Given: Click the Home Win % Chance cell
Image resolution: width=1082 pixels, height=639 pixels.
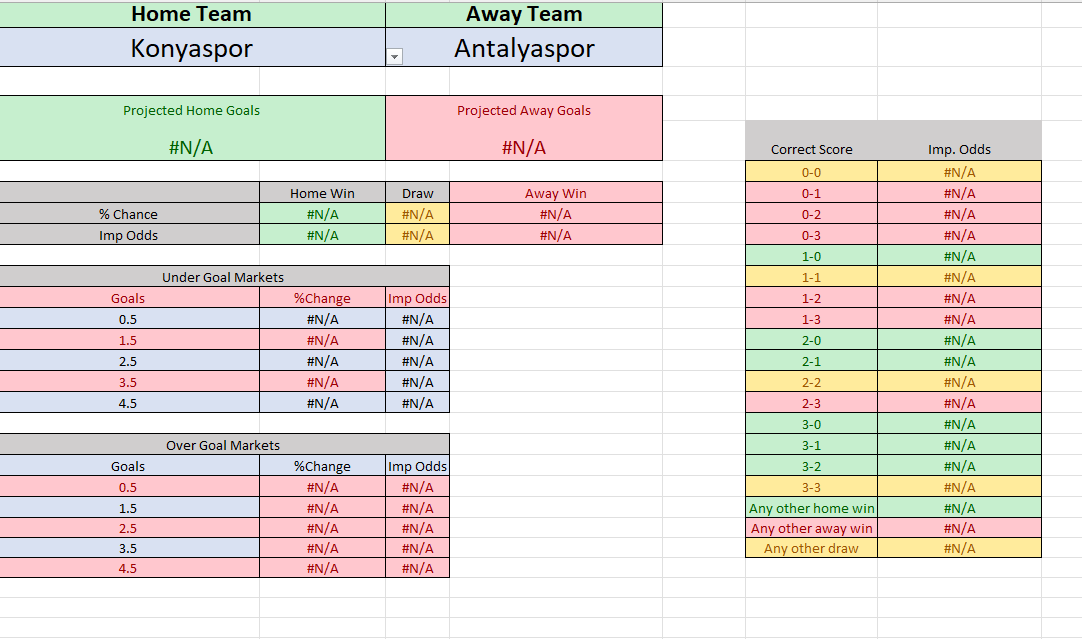Looking at the screenshot, I should [x=322, y=214].
